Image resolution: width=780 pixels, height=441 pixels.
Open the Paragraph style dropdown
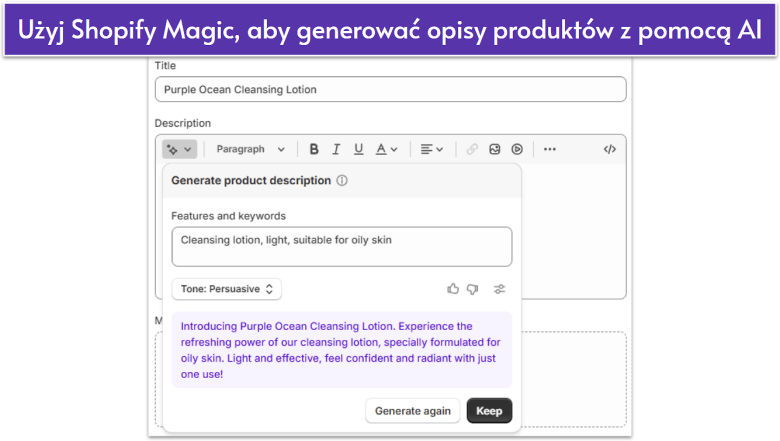tap(251, 149)
